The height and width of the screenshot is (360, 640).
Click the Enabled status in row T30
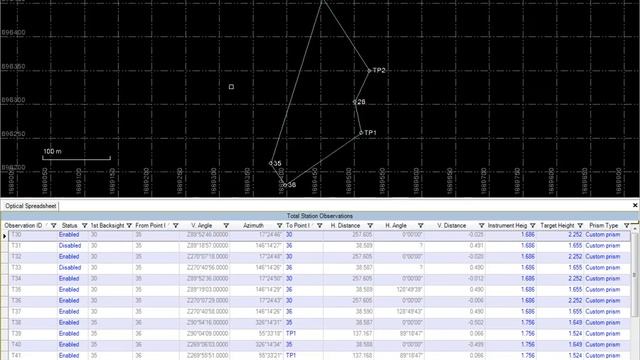coord(69,235)
